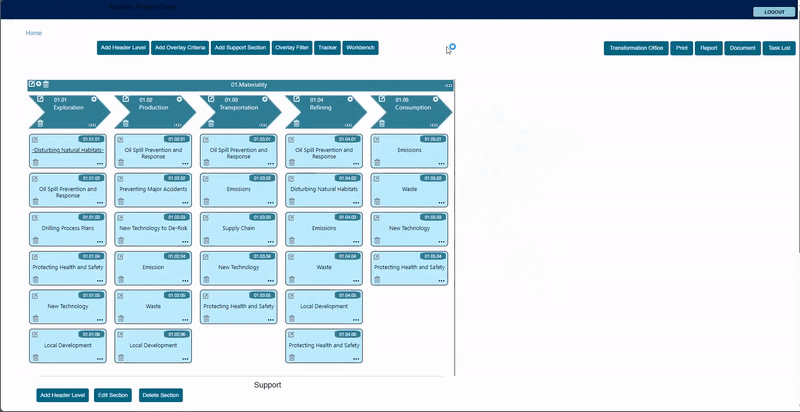Open Transformation Office
Image resolution: width=800 pixels, height=412 pixels.
point(636,48)
